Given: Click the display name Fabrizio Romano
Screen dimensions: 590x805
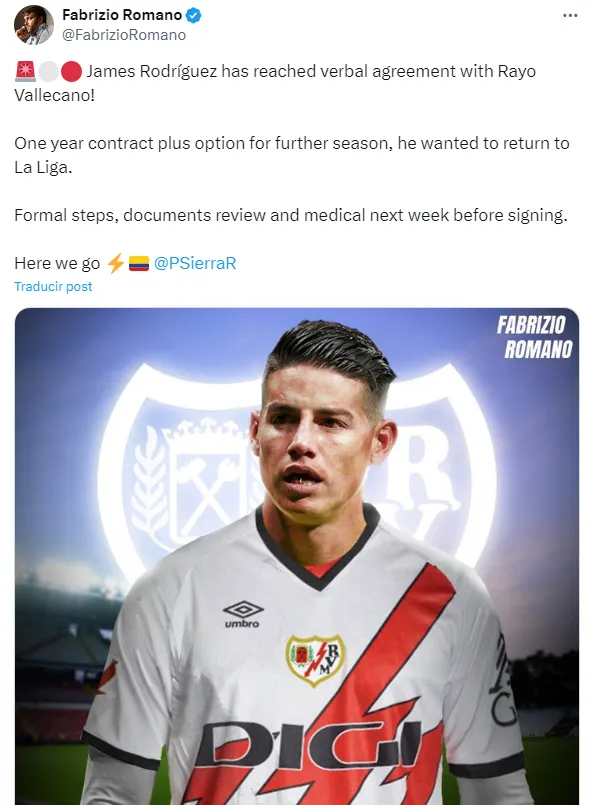Looking at the screenshot, I should [x=122, y=15].
